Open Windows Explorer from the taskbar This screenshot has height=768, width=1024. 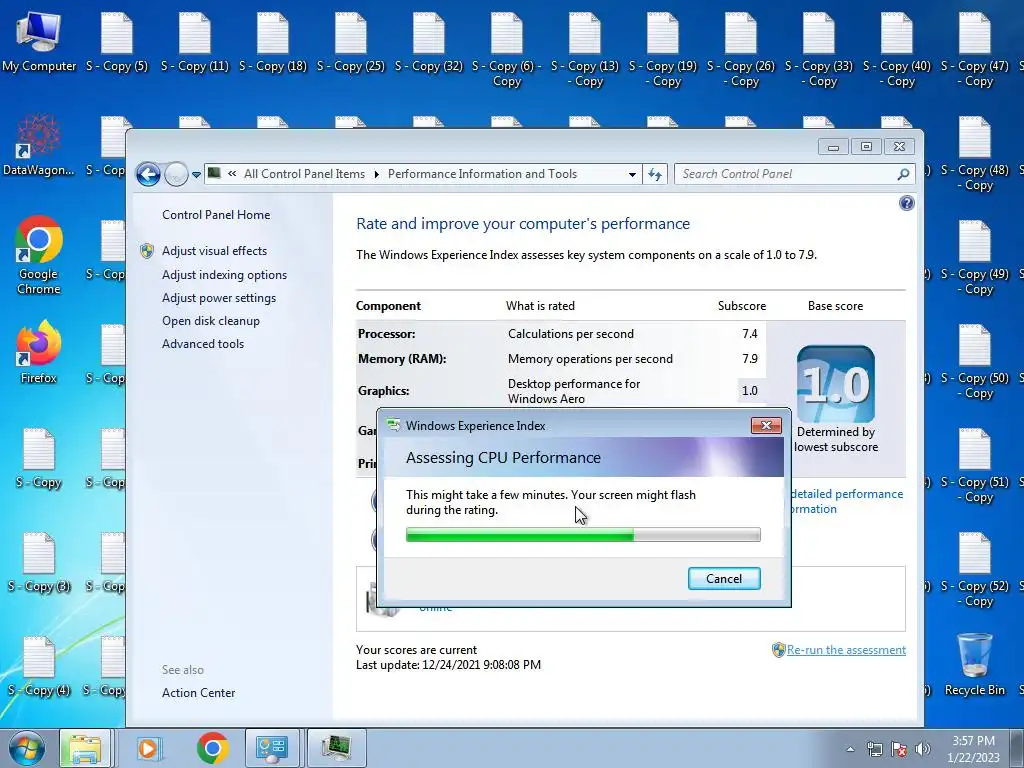pyautogui.click(x=85, y=748)
